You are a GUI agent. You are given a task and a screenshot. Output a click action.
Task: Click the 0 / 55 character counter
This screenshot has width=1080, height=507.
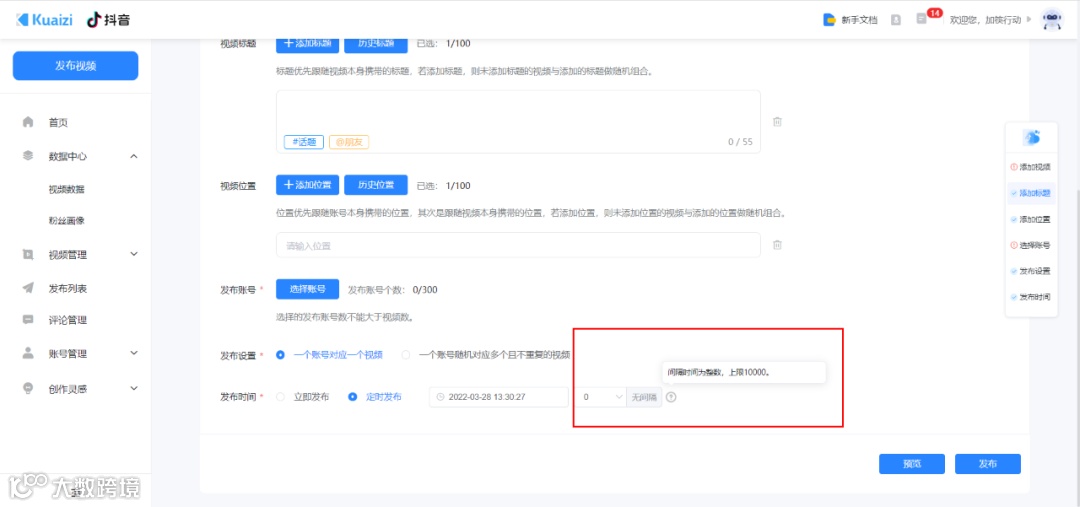click(740, 143)
